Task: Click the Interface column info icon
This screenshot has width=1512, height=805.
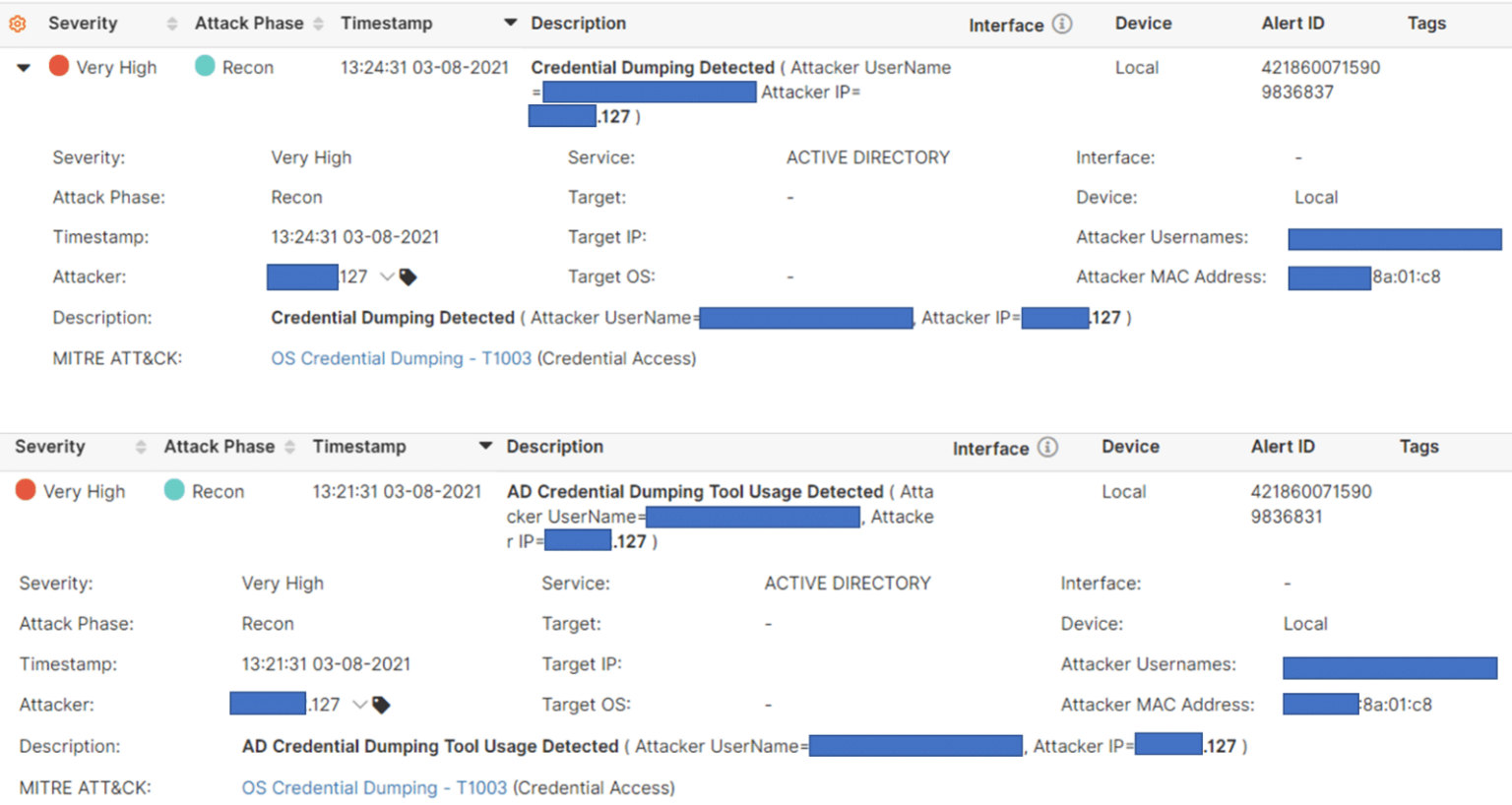Action: point(1063,24)
